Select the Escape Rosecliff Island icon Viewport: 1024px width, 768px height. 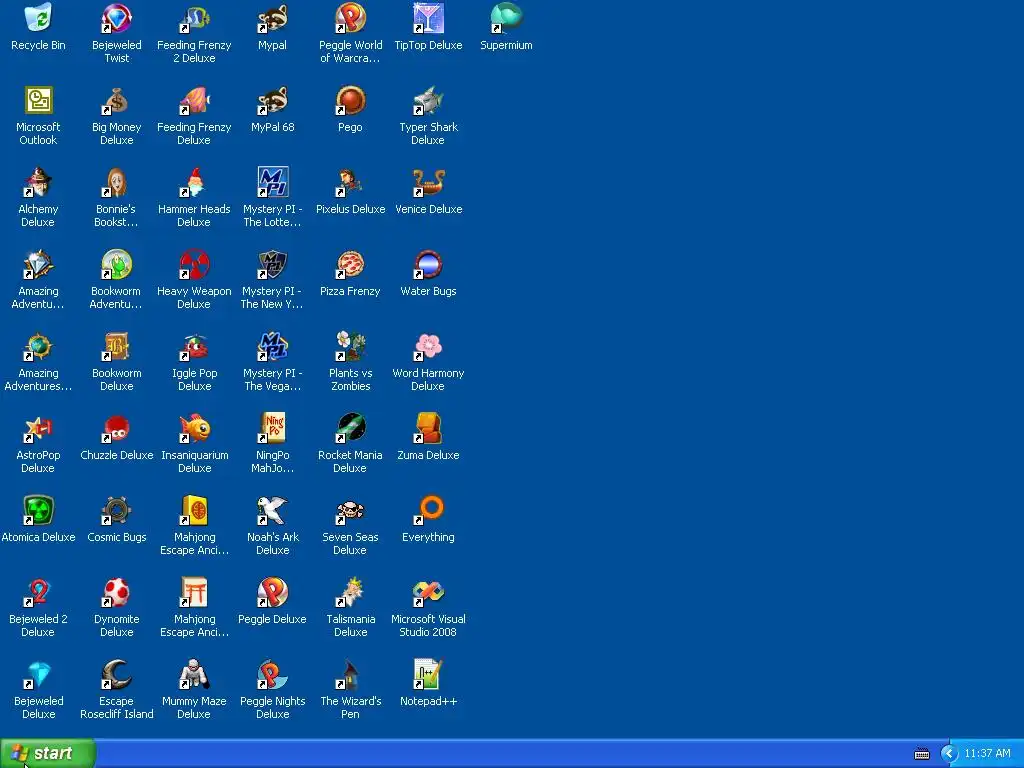(x=116, y=674)
